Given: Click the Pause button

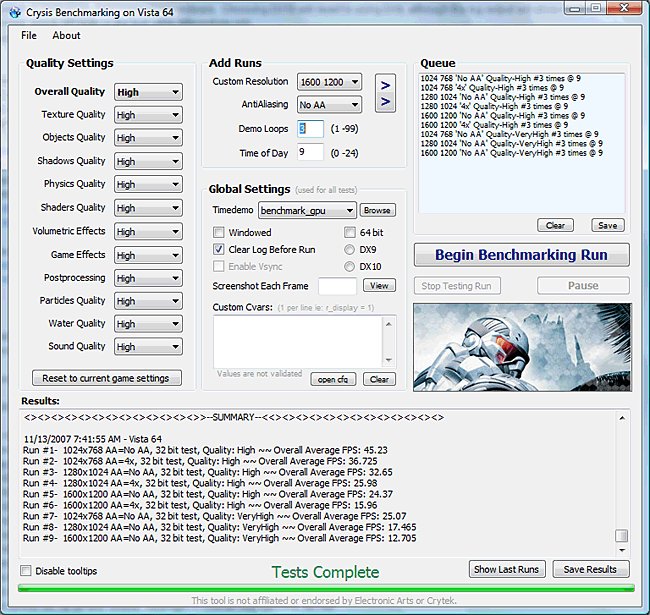Looking at the screenshot, I should [583, 286].
